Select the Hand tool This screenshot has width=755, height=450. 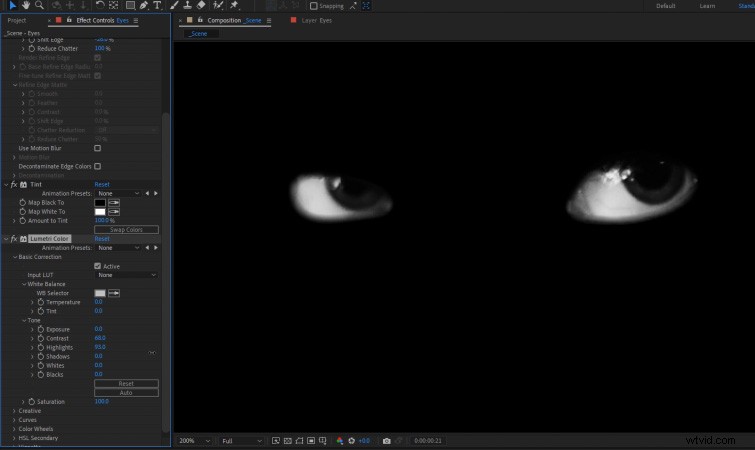click(26, 5)
